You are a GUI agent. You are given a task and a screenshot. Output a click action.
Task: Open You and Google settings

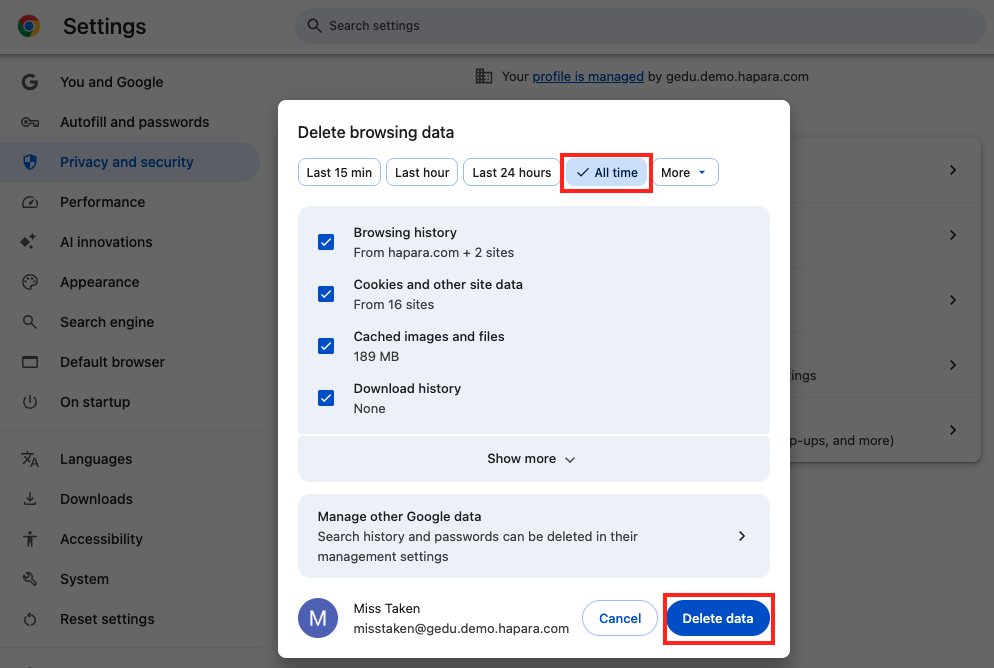130,82
